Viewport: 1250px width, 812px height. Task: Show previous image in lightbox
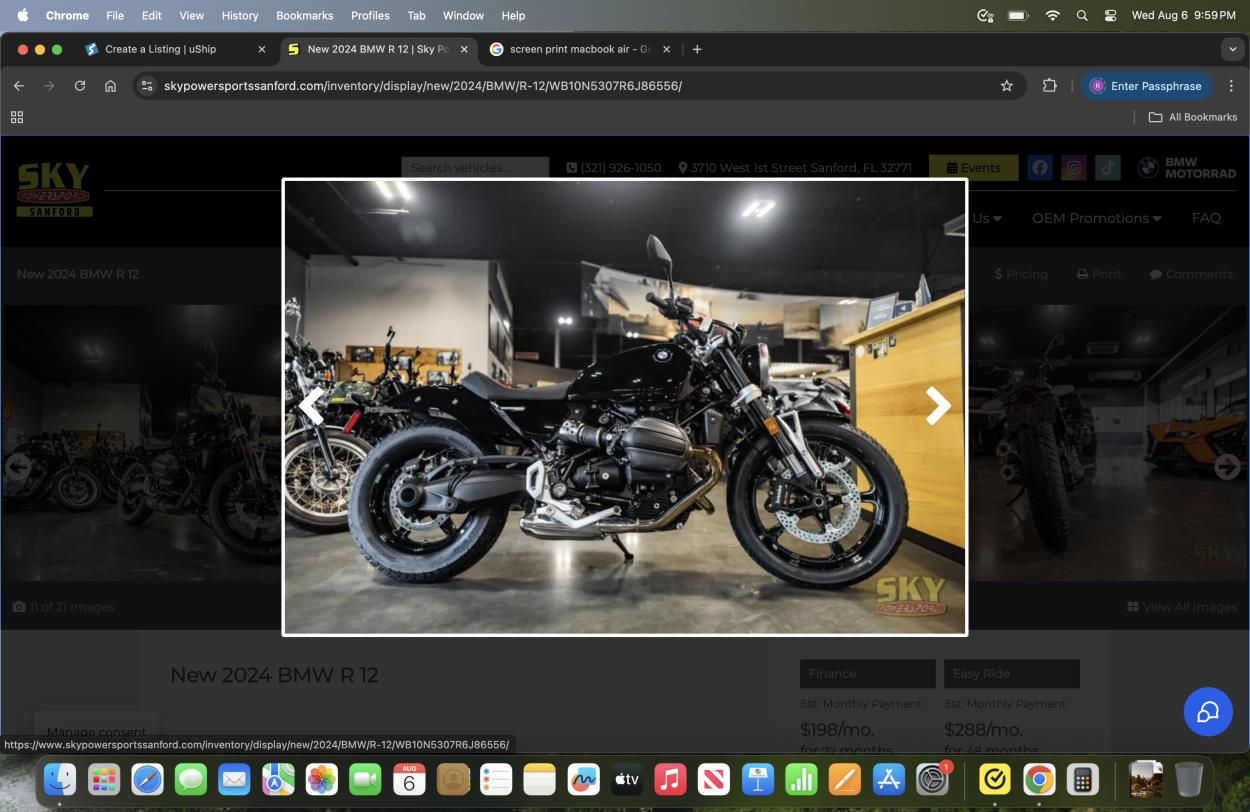click(312, 406)
